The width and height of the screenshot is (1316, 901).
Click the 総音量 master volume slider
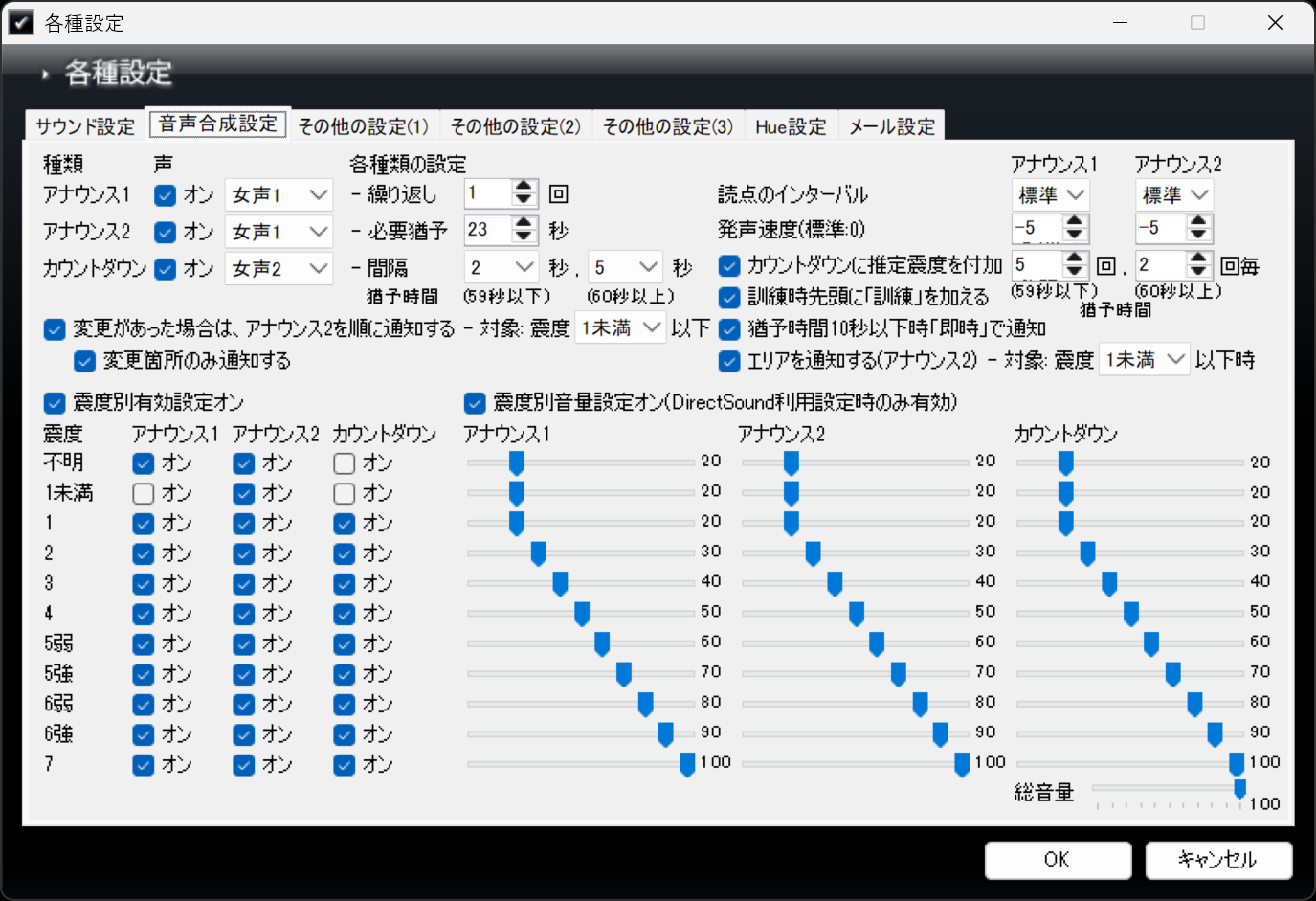point(1168,789)
